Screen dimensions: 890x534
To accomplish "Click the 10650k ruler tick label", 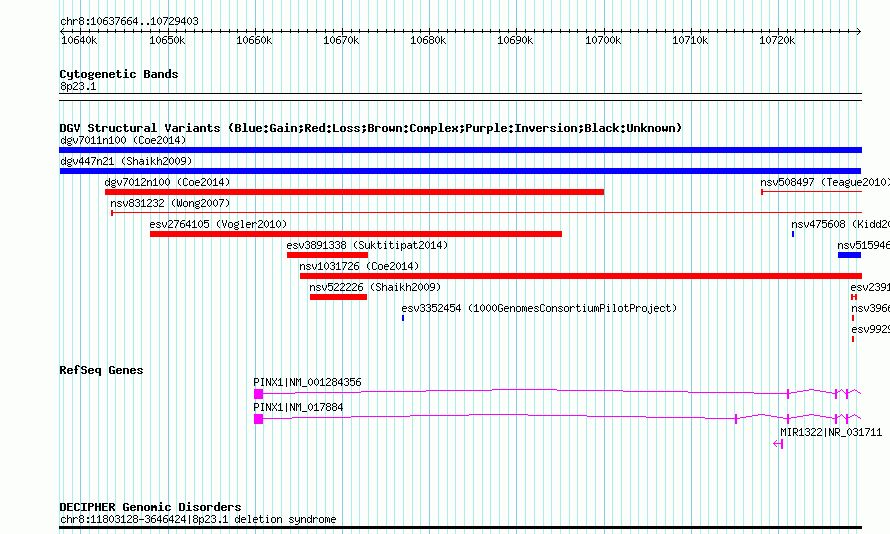I will click(x=167, y=40).
